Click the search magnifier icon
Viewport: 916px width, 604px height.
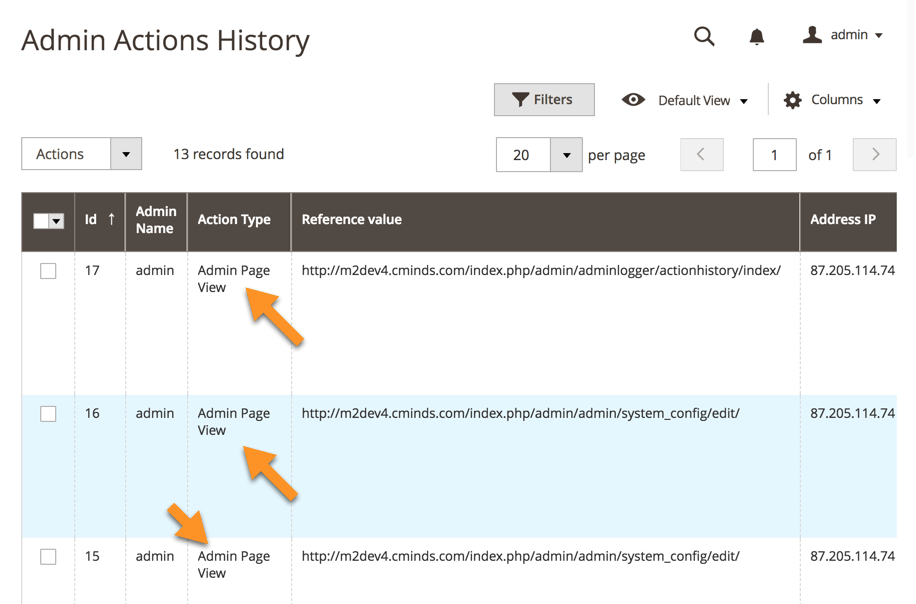click(704, 36)
